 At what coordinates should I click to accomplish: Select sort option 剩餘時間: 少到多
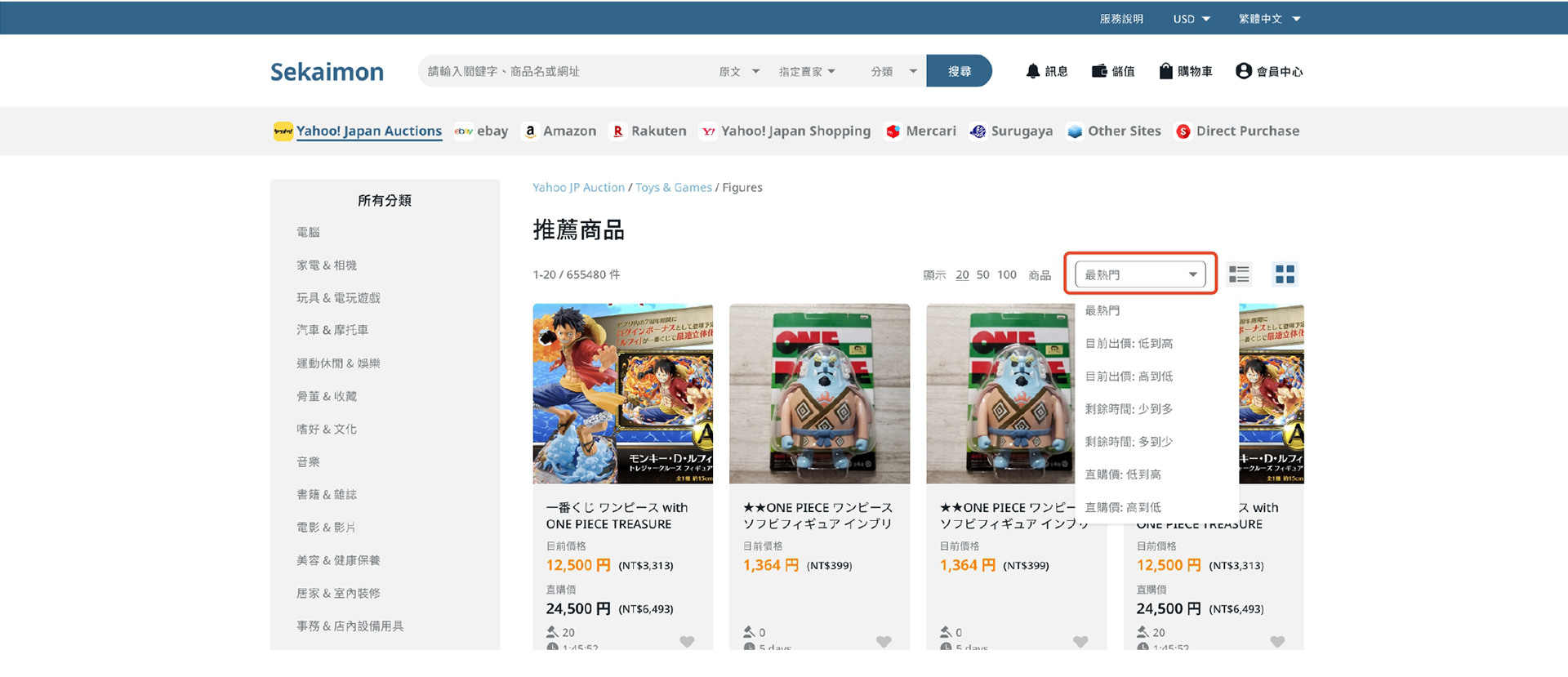click(x=1129, y=409)
